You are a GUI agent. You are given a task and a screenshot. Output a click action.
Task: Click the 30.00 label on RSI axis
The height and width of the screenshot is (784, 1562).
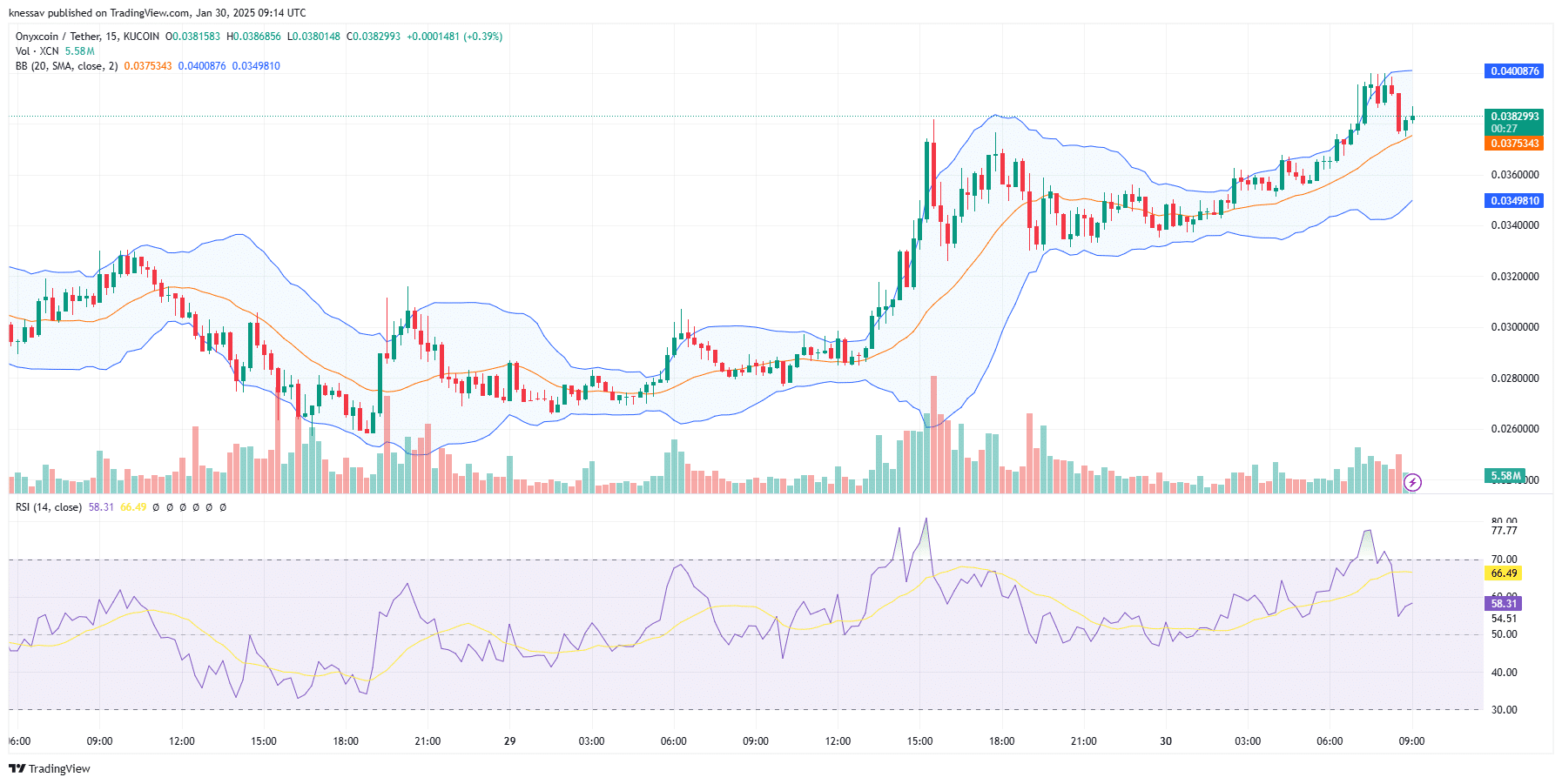(x=1504, y=710)
